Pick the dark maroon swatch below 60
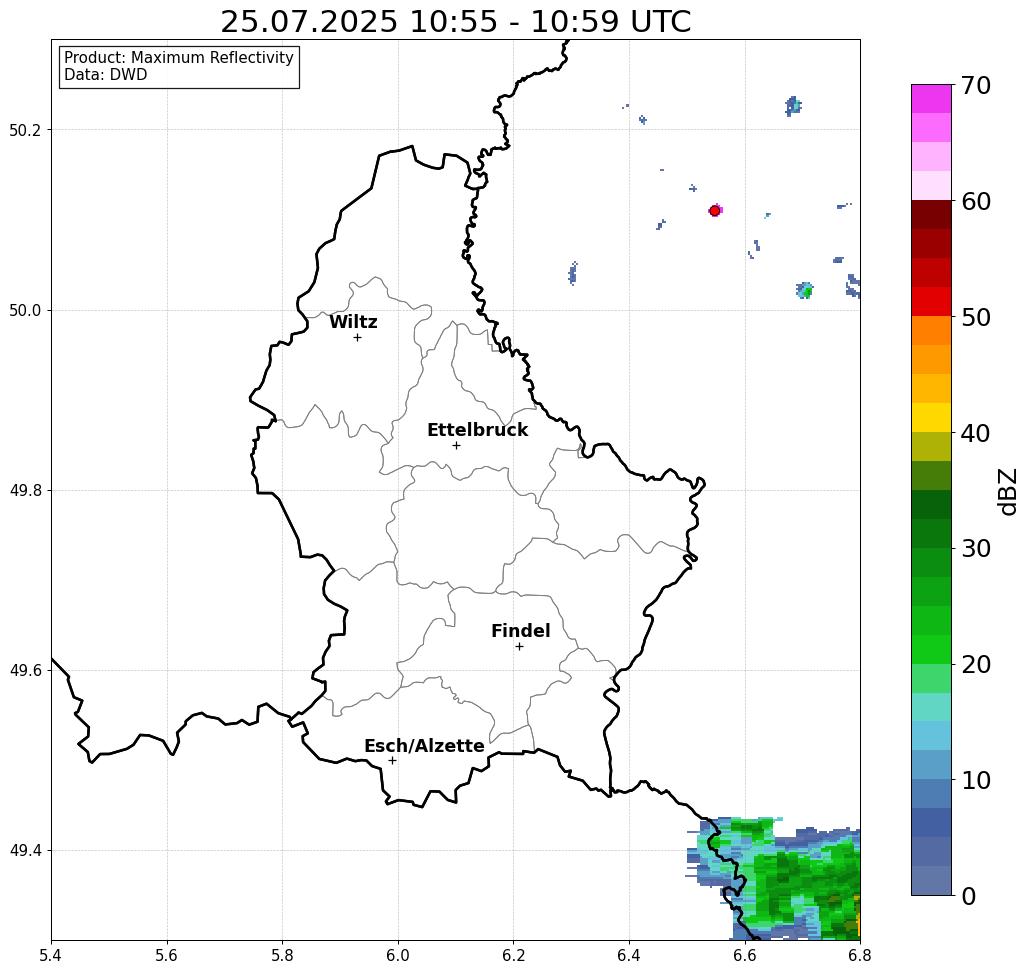Image resolution: width=1029 pixels, height=973 pixels. pyautogui.click(x=931, y=215)
